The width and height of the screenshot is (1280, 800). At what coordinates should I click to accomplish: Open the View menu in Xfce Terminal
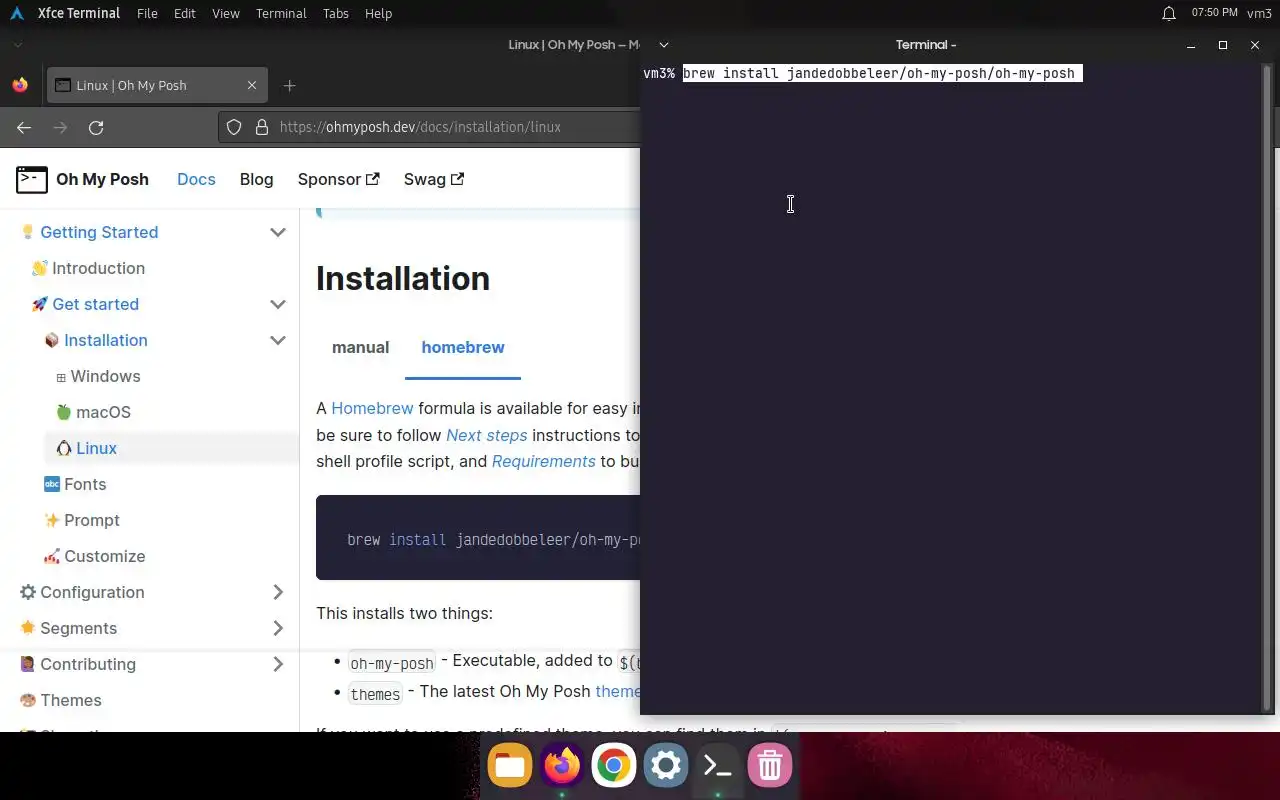[x=226, y=13]
